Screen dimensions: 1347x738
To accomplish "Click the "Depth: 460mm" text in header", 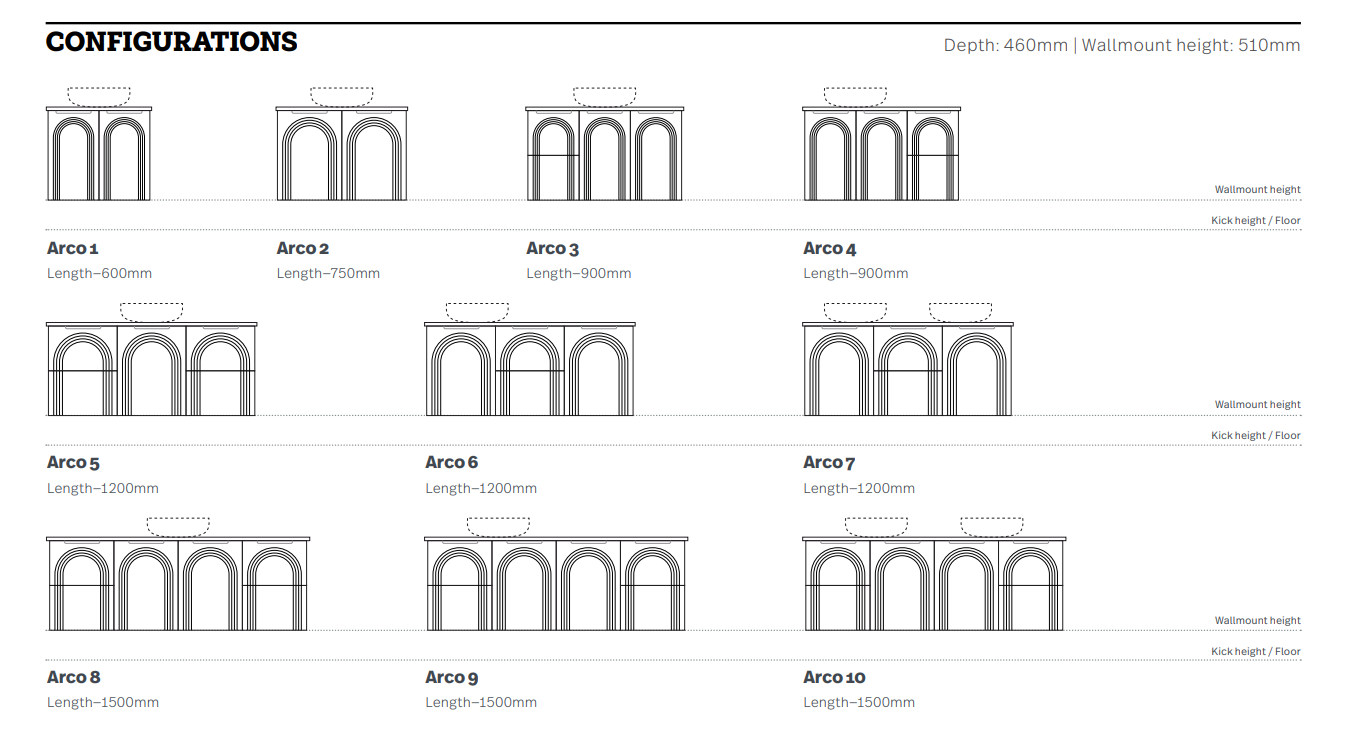I will [x=1005, y=45].
